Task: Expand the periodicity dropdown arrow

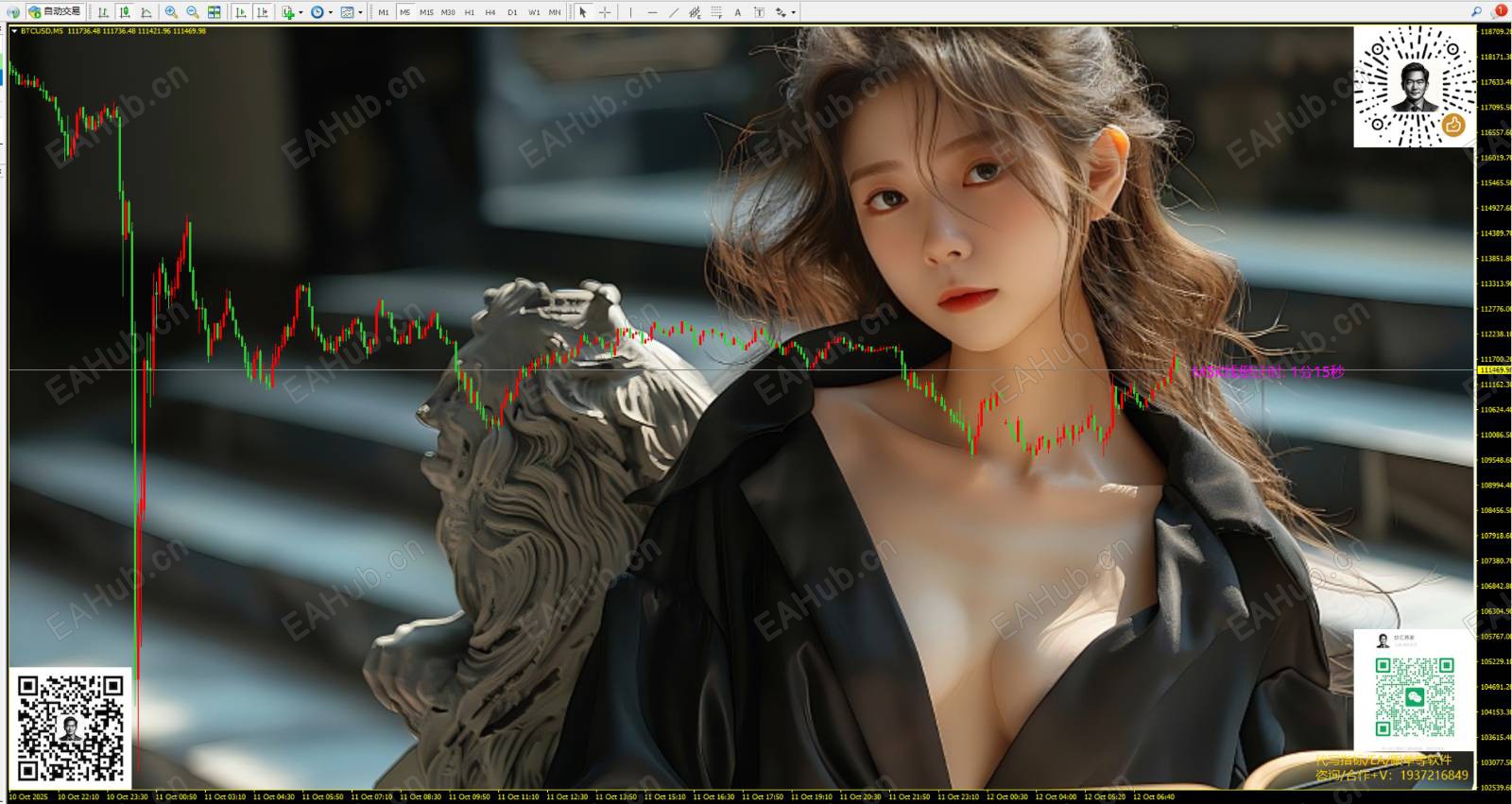Action: (x=330, y=12)
